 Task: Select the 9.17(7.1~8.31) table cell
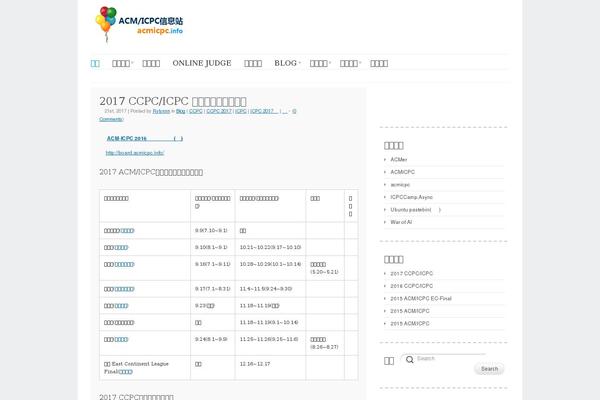pos(212,289)
